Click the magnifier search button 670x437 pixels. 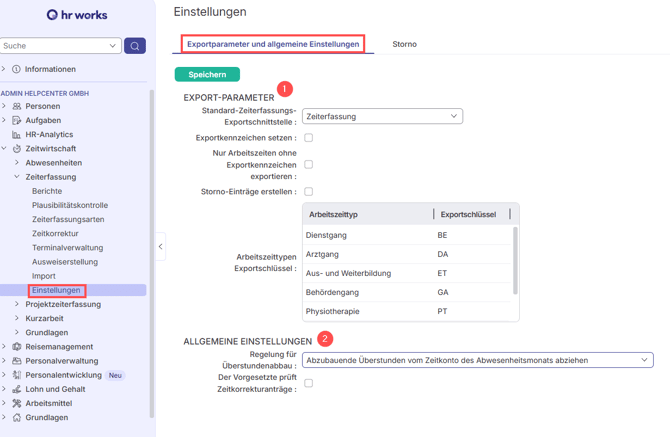pyautogui.click(x=135, y=46)
